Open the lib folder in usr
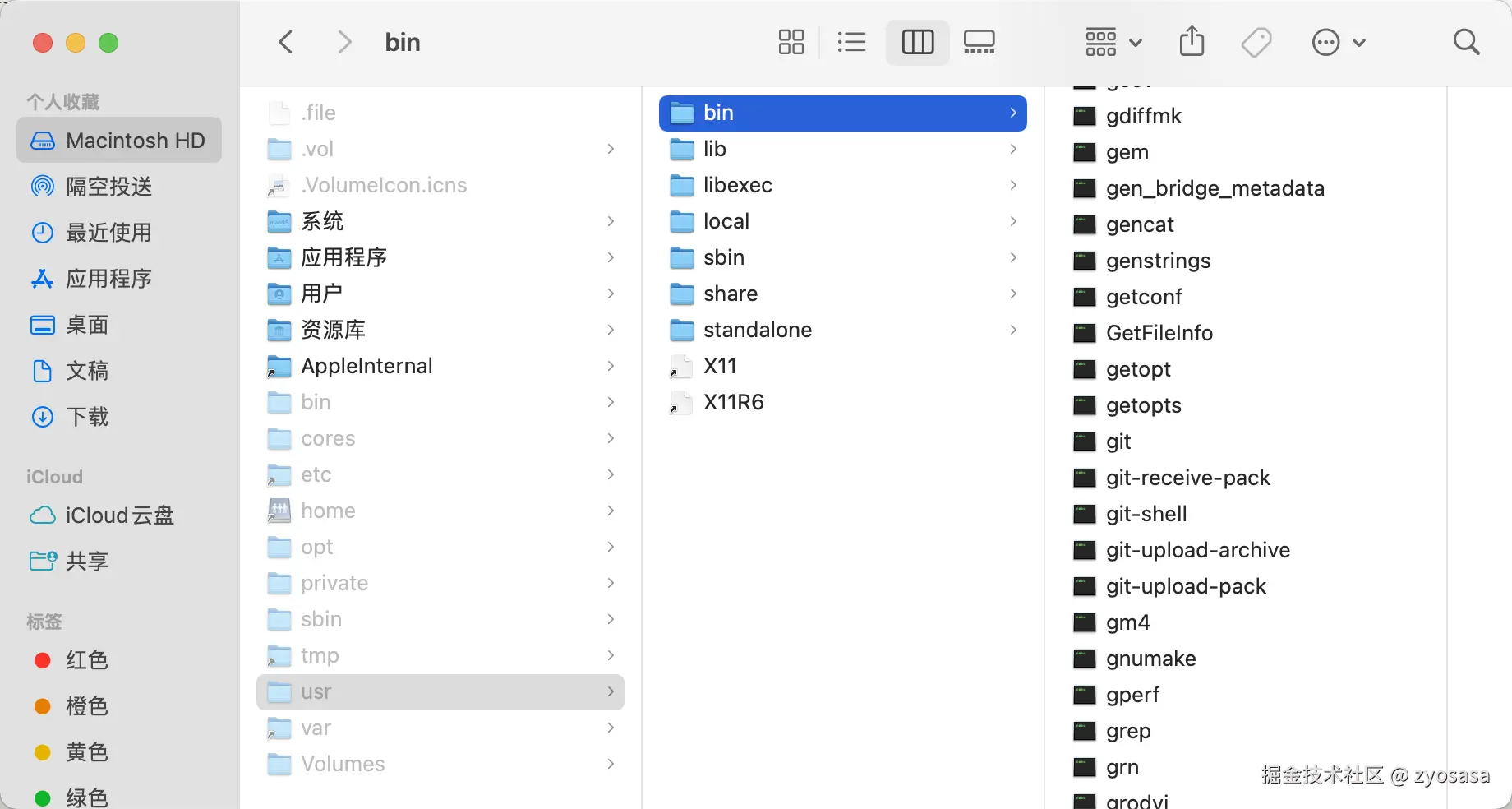1512x809 pixels. pyautogui.click(x=843, y=149)
